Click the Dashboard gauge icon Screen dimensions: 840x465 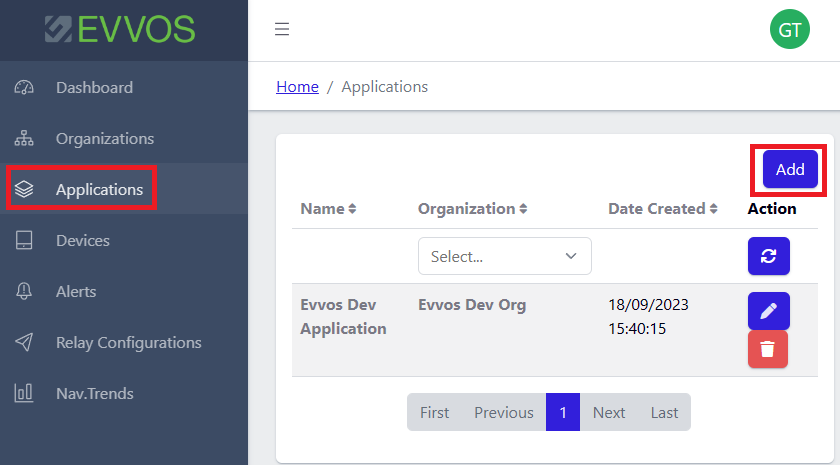(x=24, y=87)
